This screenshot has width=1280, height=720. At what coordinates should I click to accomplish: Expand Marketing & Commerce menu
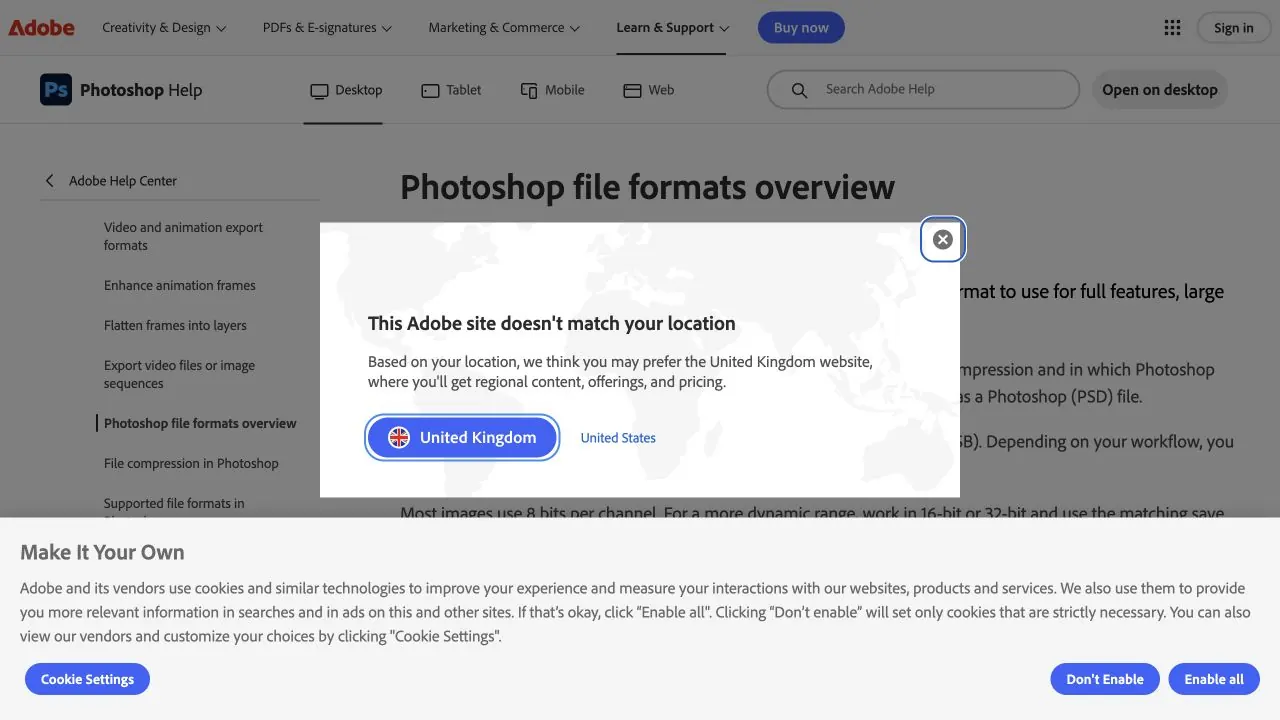504,28
